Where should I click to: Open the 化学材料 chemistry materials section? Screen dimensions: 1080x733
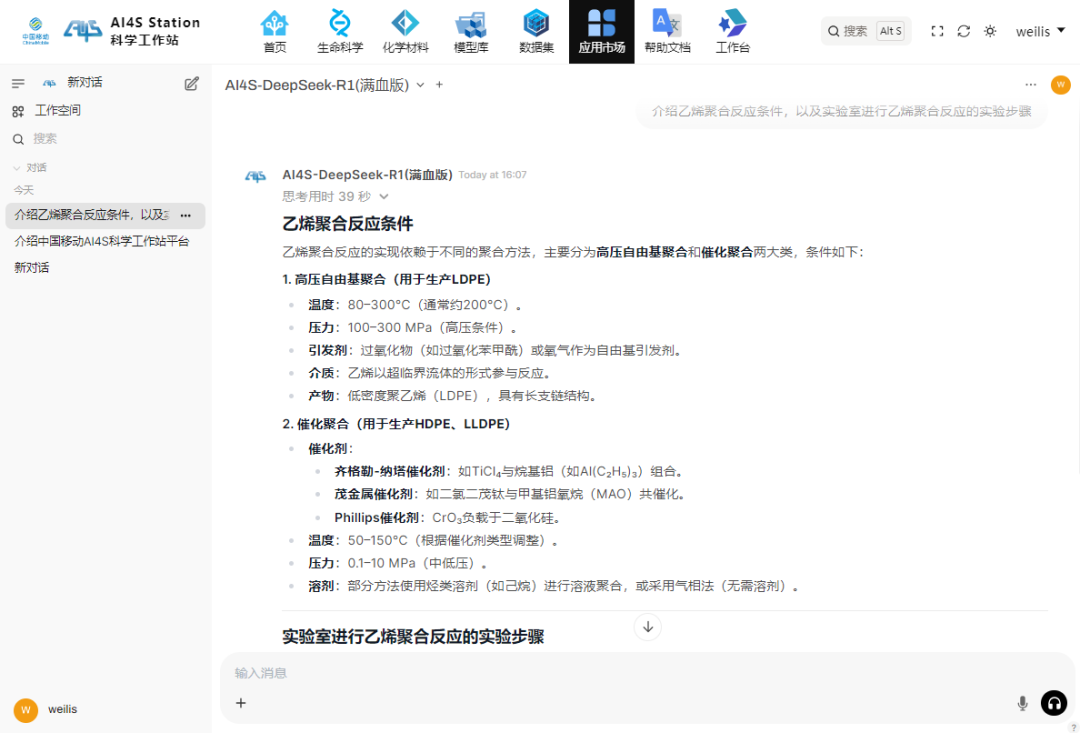(x=405, y=32)
